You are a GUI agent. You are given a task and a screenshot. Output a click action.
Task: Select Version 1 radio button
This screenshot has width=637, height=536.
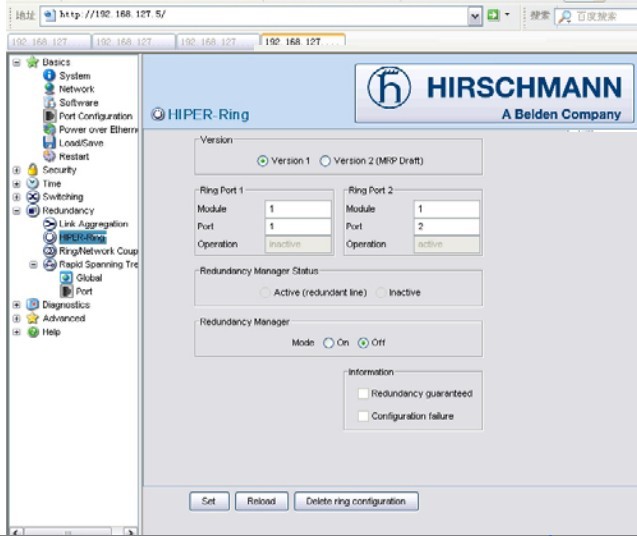(x=263, y=161)
